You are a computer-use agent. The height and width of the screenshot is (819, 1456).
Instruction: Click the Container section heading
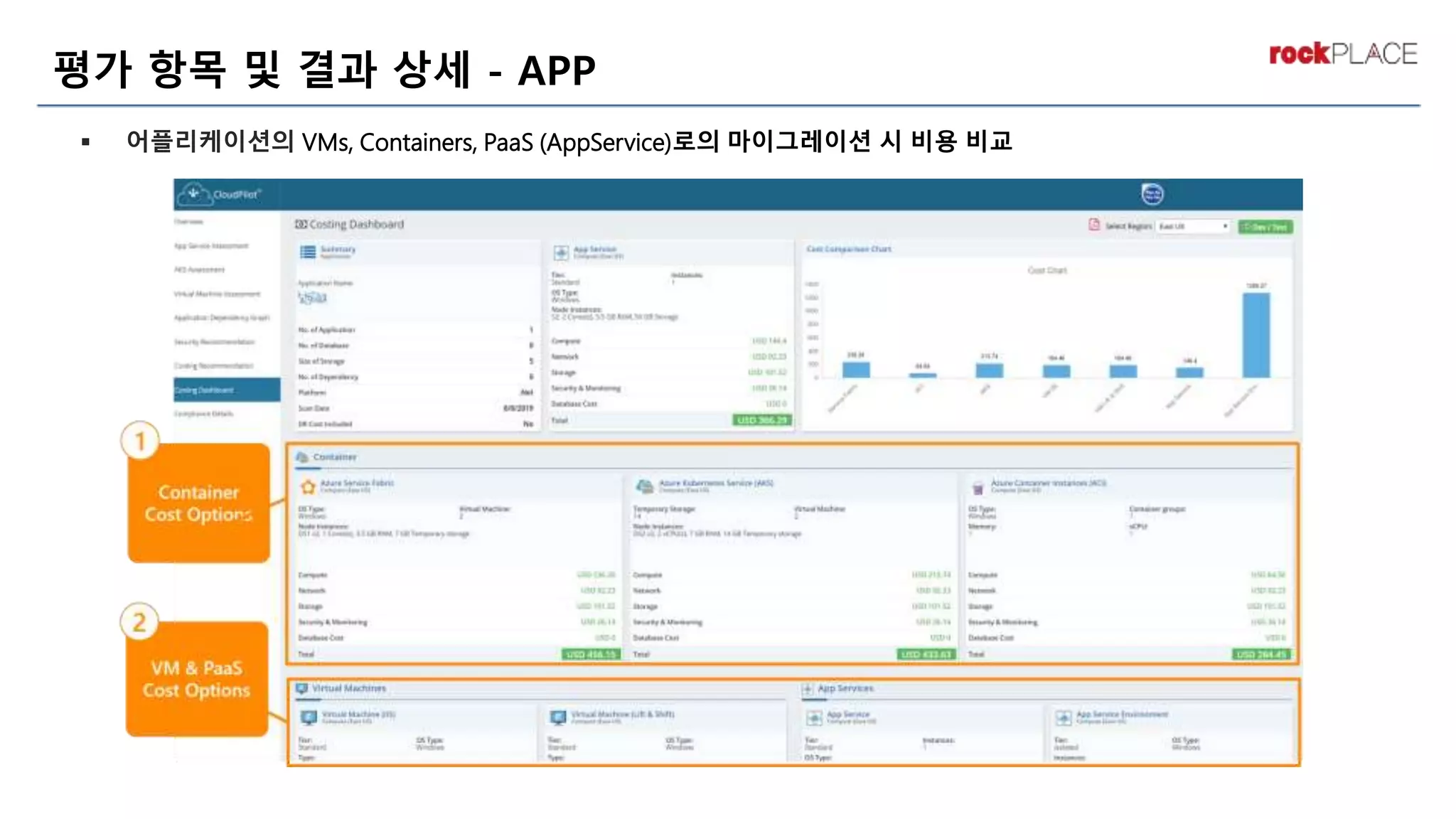click(335, 457)
